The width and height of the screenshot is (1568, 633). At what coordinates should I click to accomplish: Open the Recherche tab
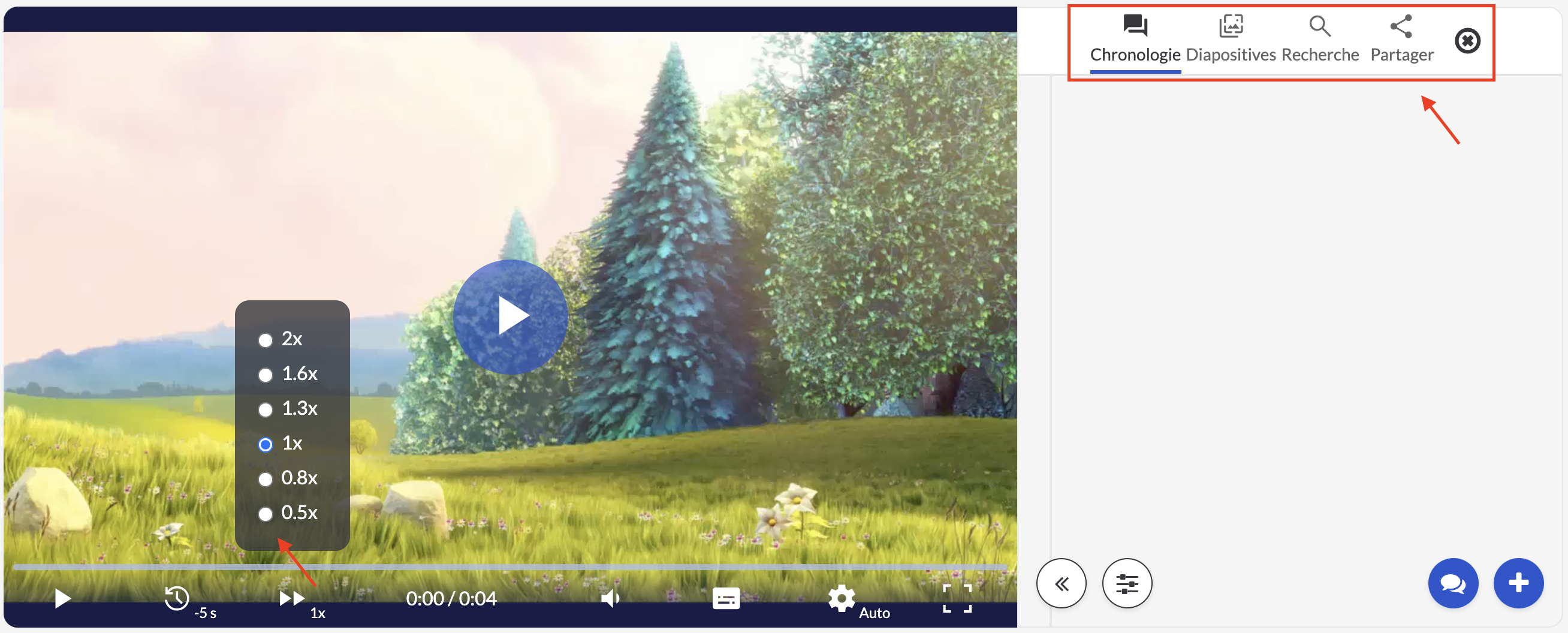(1320, 40)
